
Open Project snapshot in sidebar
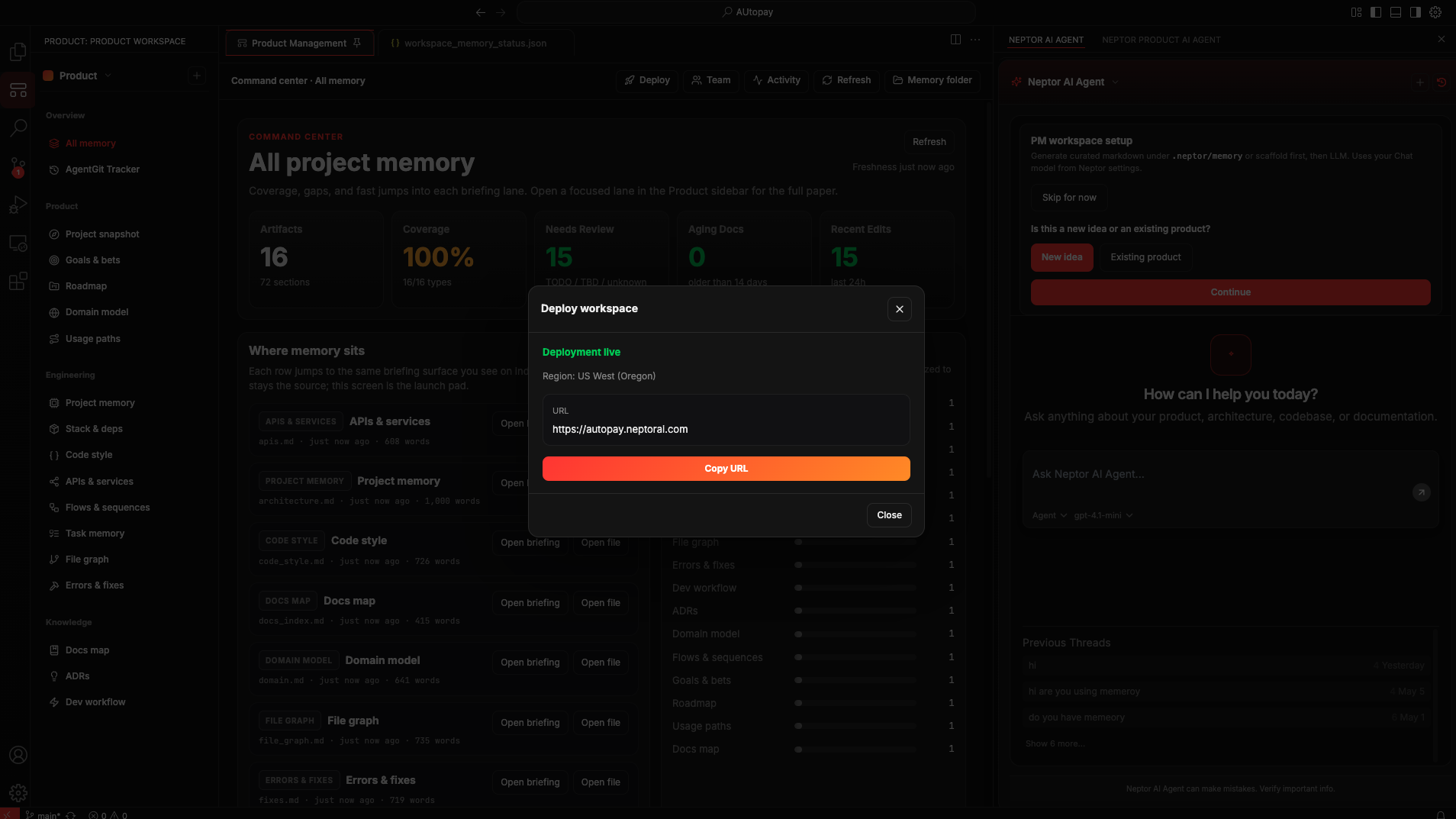click(102, 234)
